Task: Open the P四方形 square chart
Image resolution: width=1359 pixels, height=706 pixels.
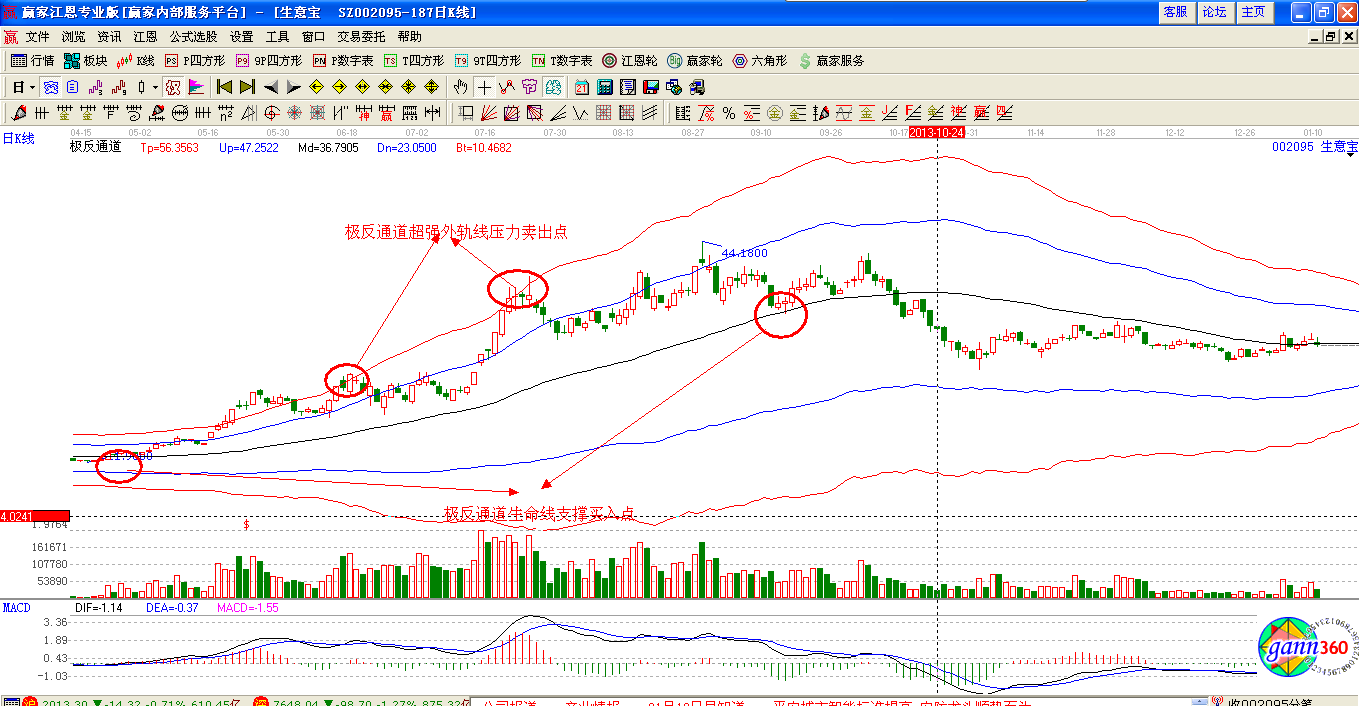Action: point(195,61)
